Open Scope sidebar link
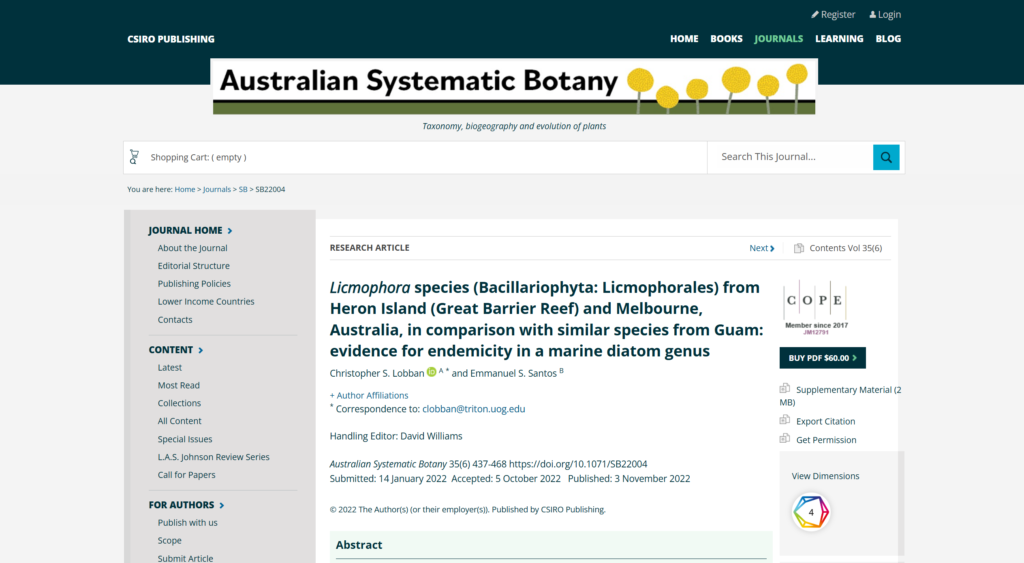The height and width of the screenshot is (563, 1024). click(x=170, y=541)
